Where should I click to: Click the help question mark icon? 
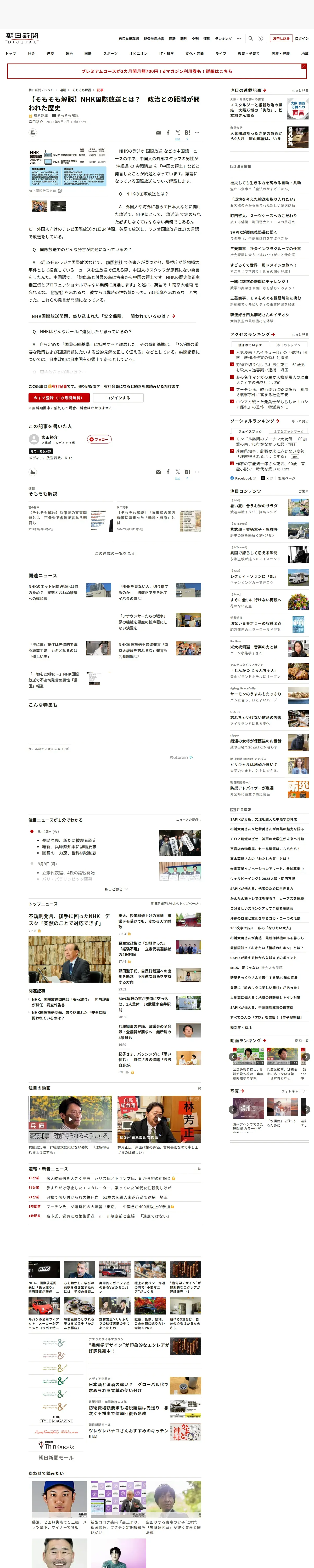[x=260, y=38]
